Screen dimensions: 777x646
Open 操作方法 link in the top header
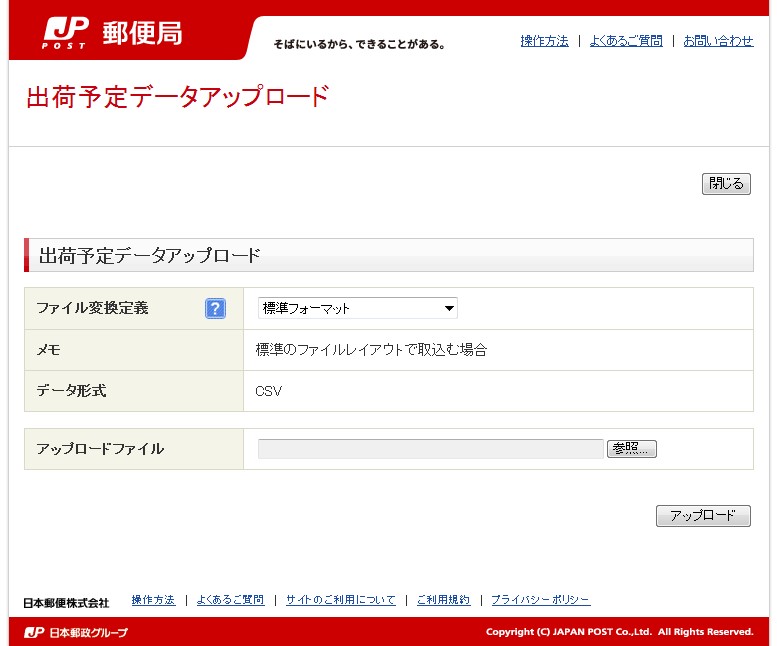(x=544, y=41)
